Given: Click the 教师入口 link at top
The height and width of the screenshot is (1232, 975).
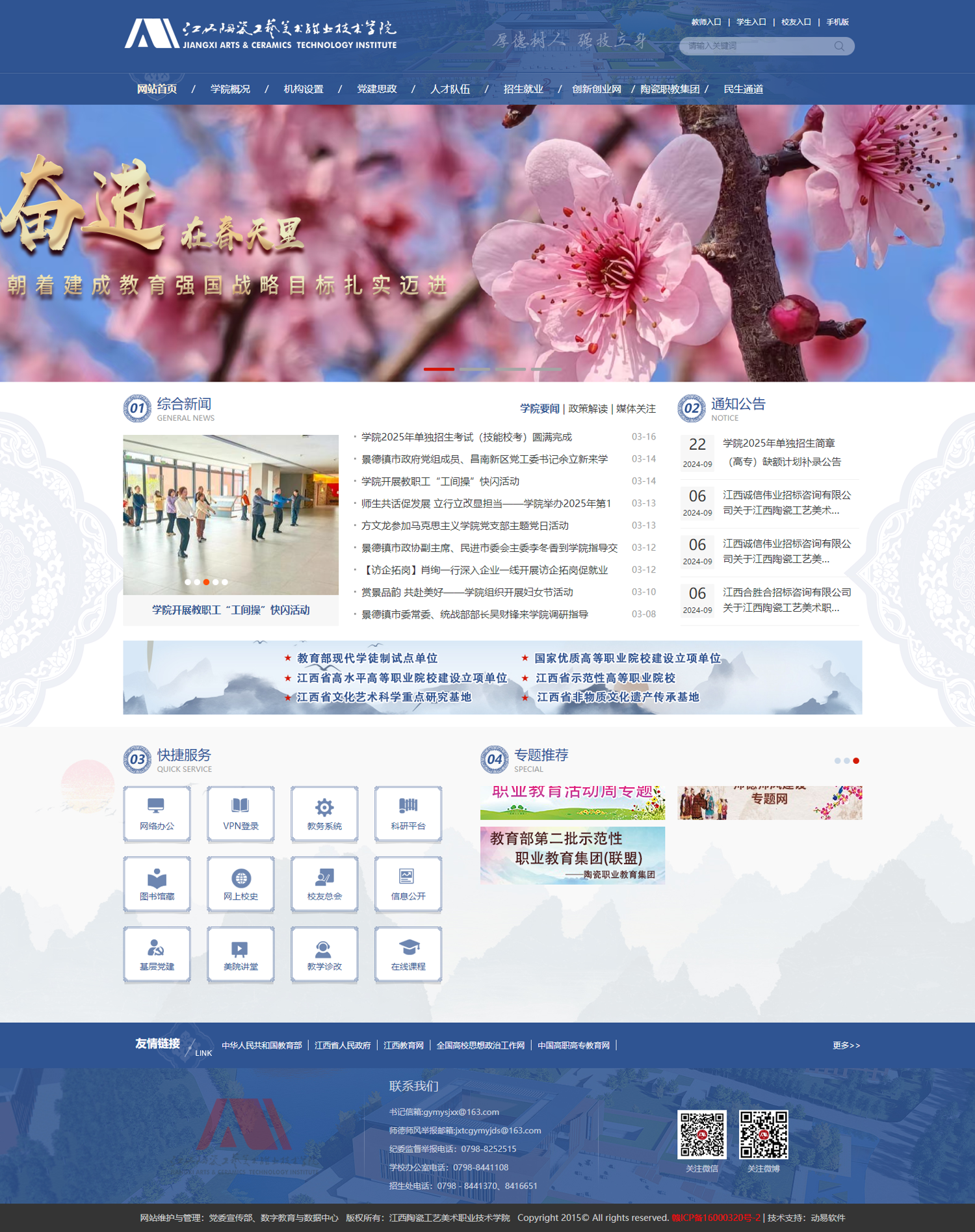Looking at the screenshot, I should tap(706, 22).
